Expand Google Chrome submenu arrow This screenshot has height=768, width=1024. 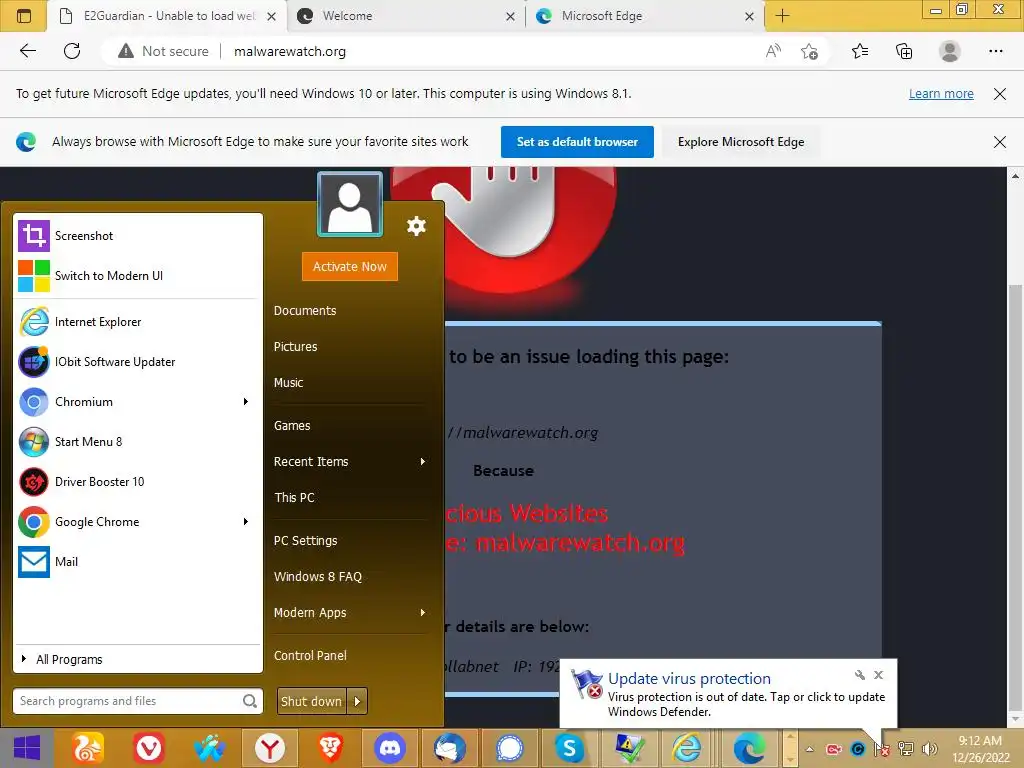tap(246, 522)
